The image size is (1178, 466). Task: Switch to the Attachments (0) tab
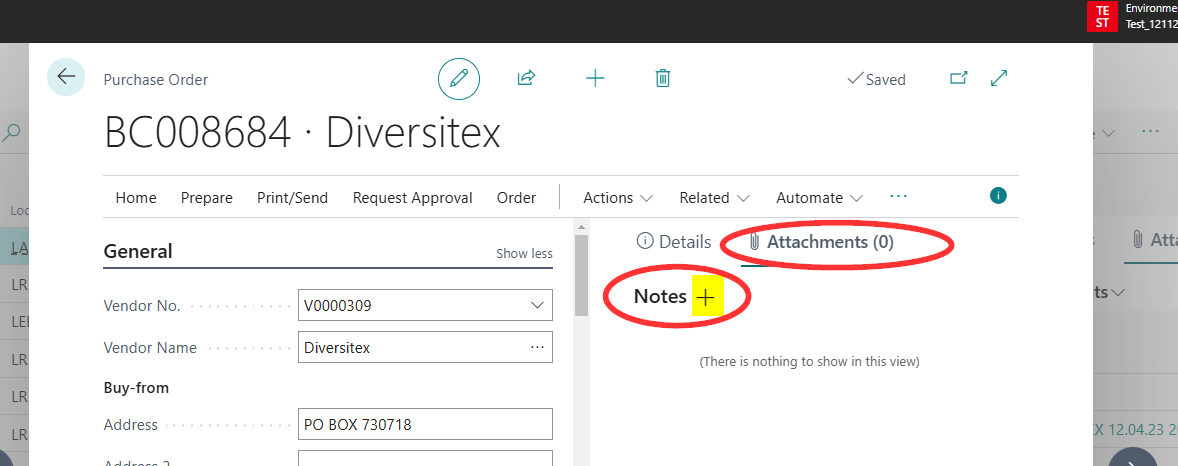821,242
